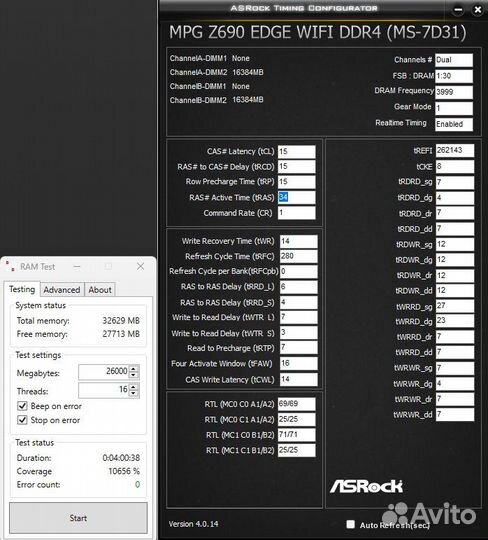Click the tCKE value field
The image size is (488, 540).
point(455,167)
